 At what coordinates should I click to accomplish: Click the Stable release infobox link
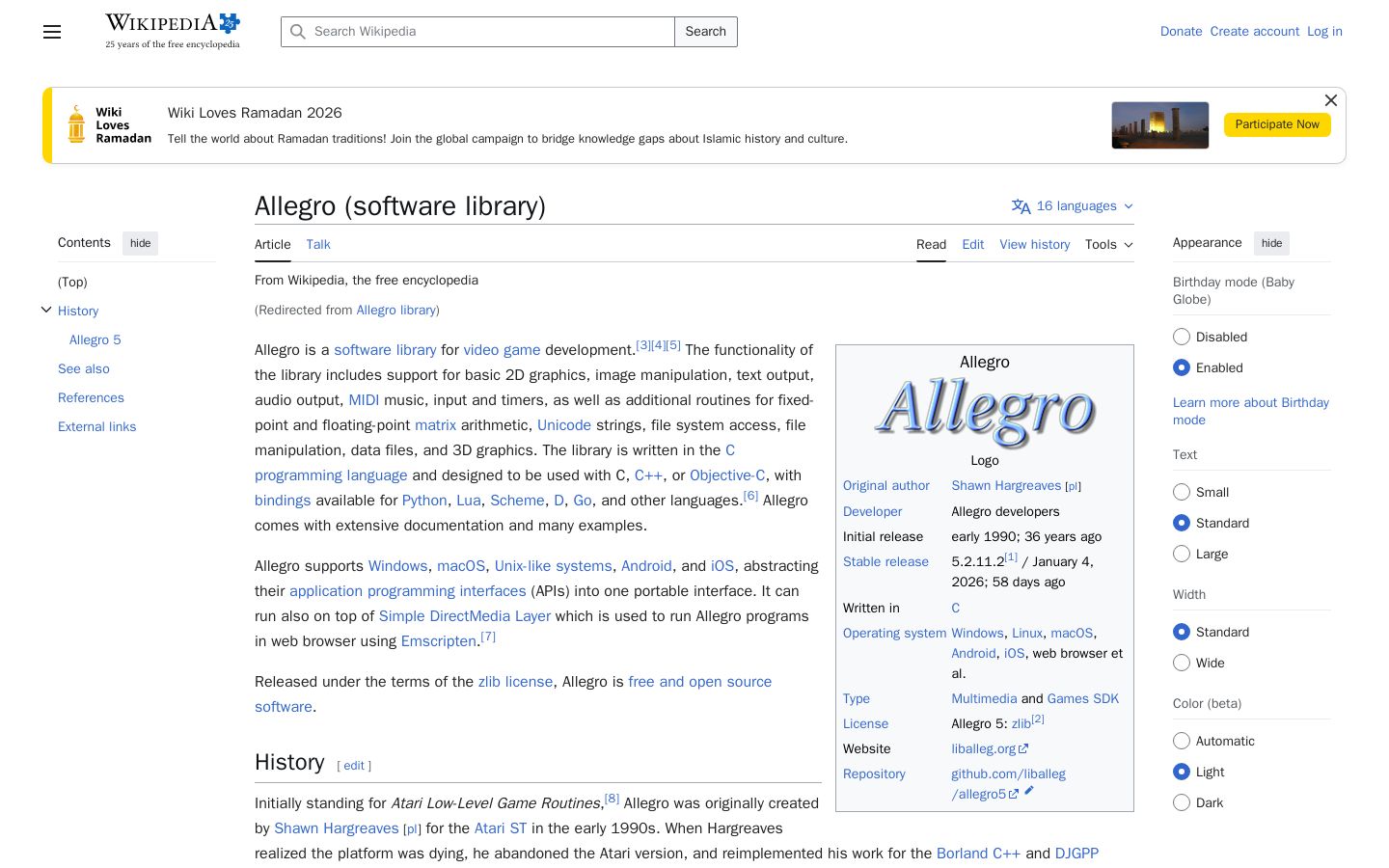[885, 561]
